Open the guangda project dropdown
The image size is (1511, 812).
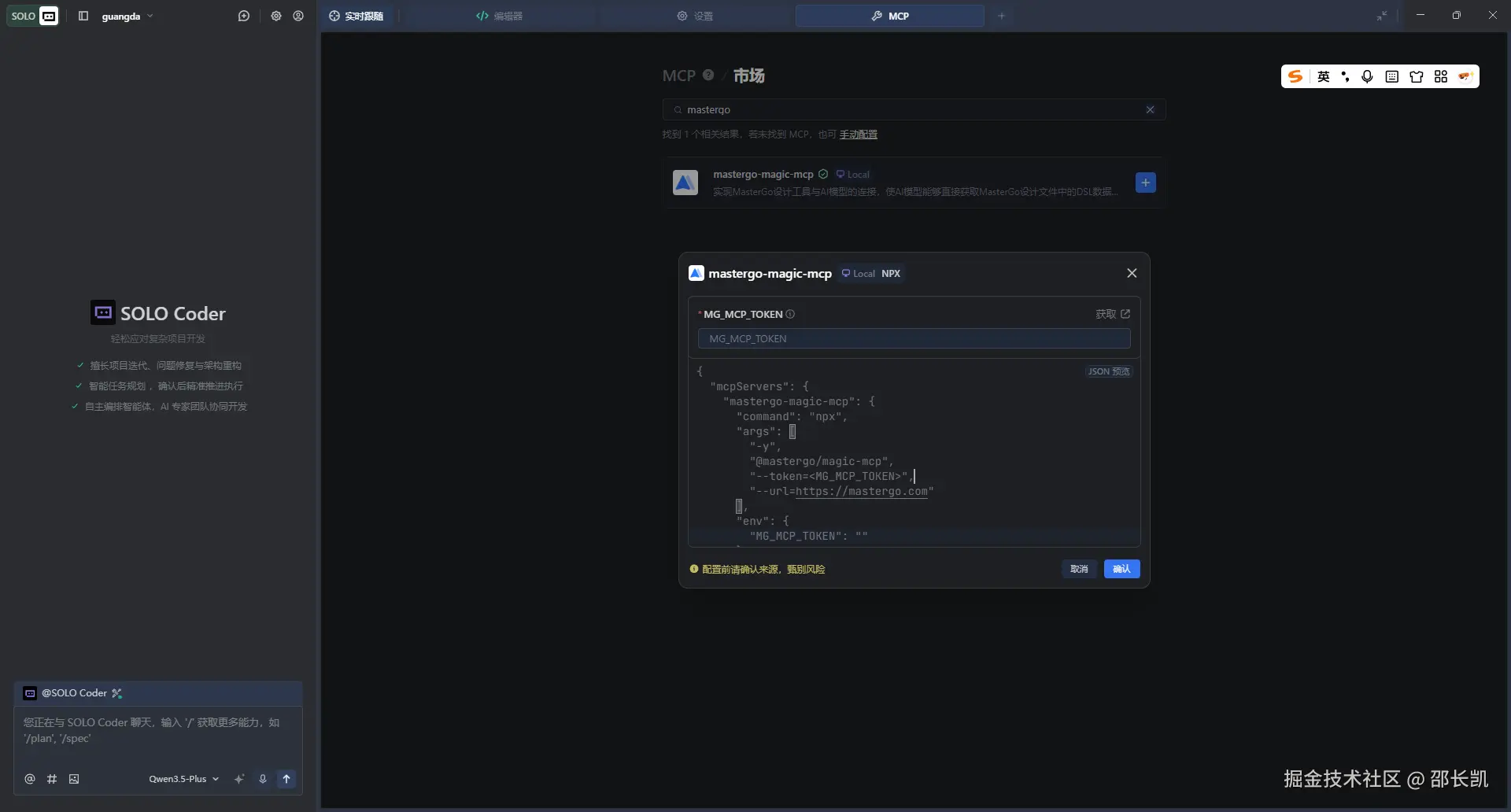tap(127, 16)
